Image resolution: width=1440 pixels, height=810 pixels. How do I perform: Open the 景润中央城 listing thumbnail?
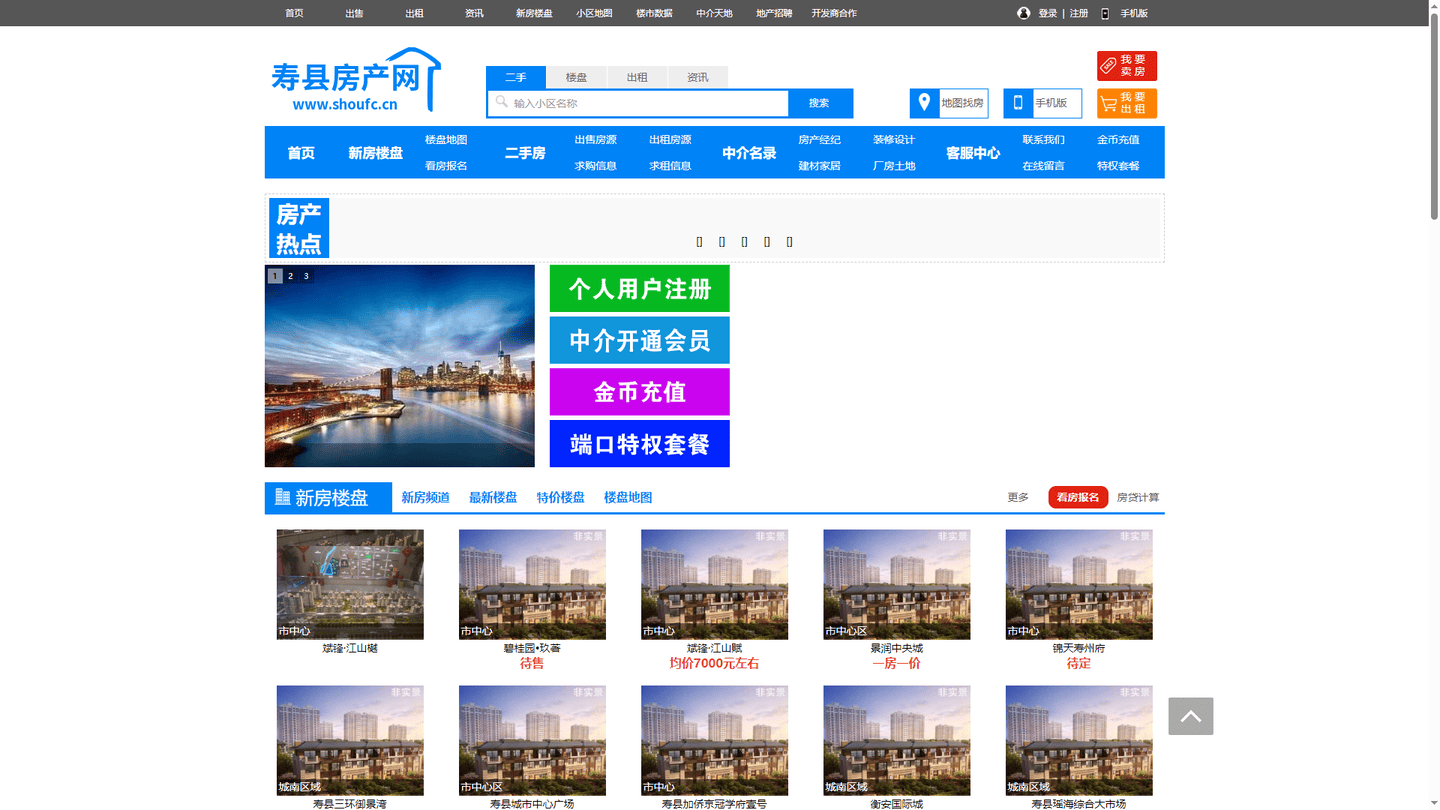(896, 584)
